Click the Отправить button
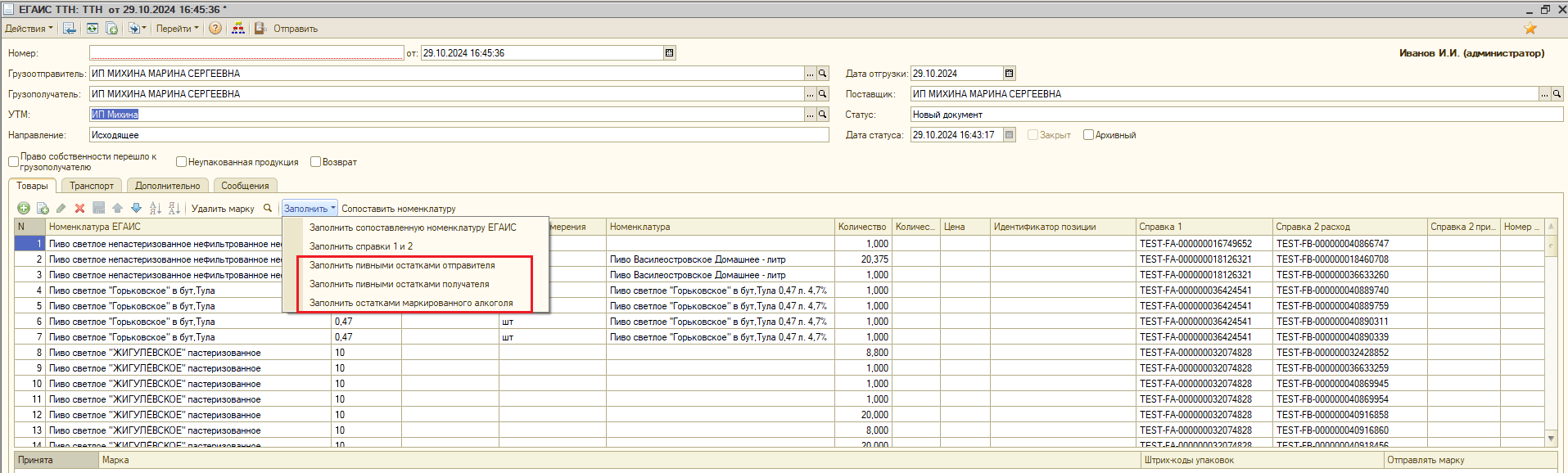The width and height of the screenshot is (1568, 473). [295, 29]
